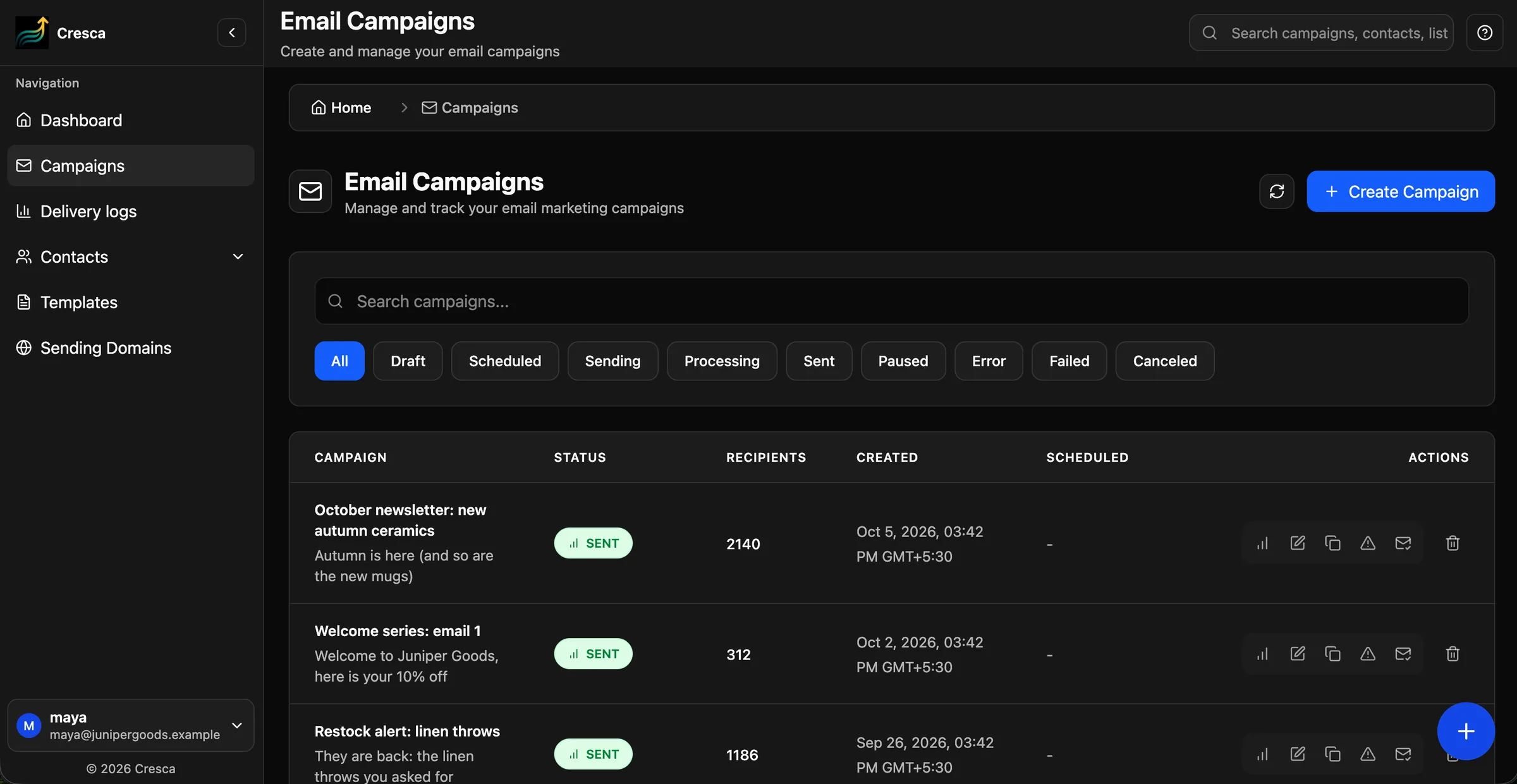1517x784 pixels.
Task: Click warning icon on Welcome series row
Action: (x=1368, y=654)
